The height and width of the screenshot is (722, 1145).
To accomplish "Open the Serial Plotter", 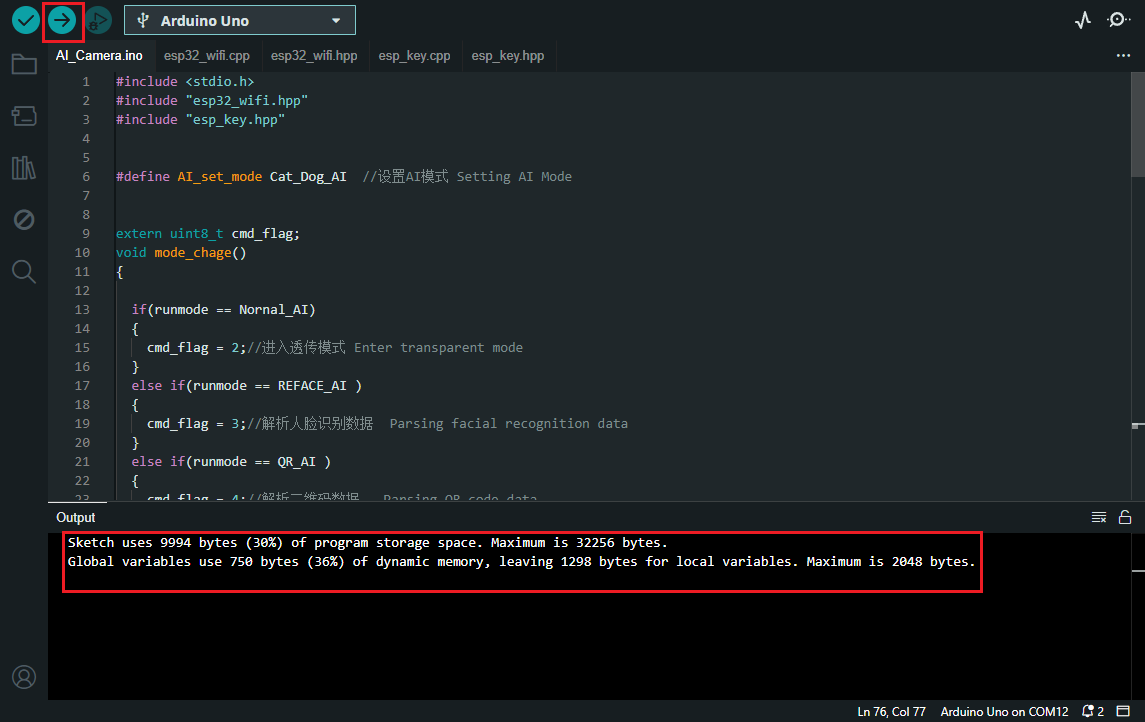I will (x=1083, y=20).
